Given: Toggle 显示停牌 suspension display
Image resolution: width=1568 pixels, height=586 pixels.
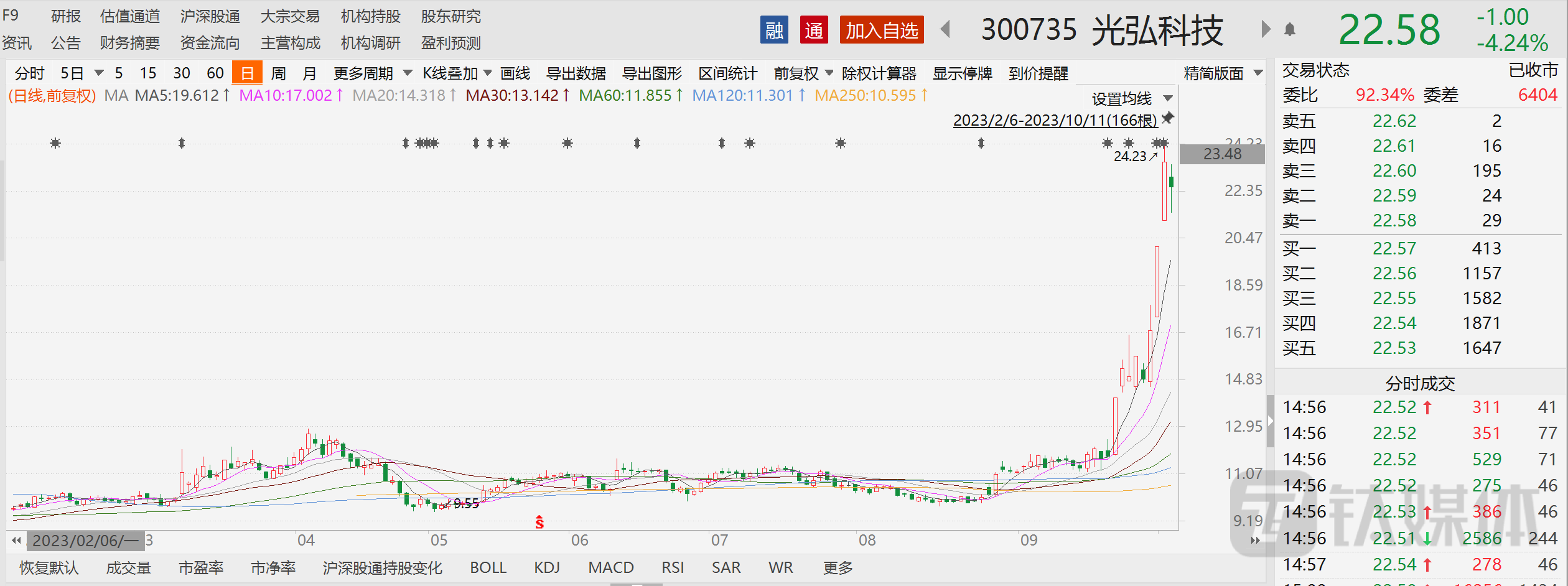Looking at the screenshot, I should pos(962,73).
